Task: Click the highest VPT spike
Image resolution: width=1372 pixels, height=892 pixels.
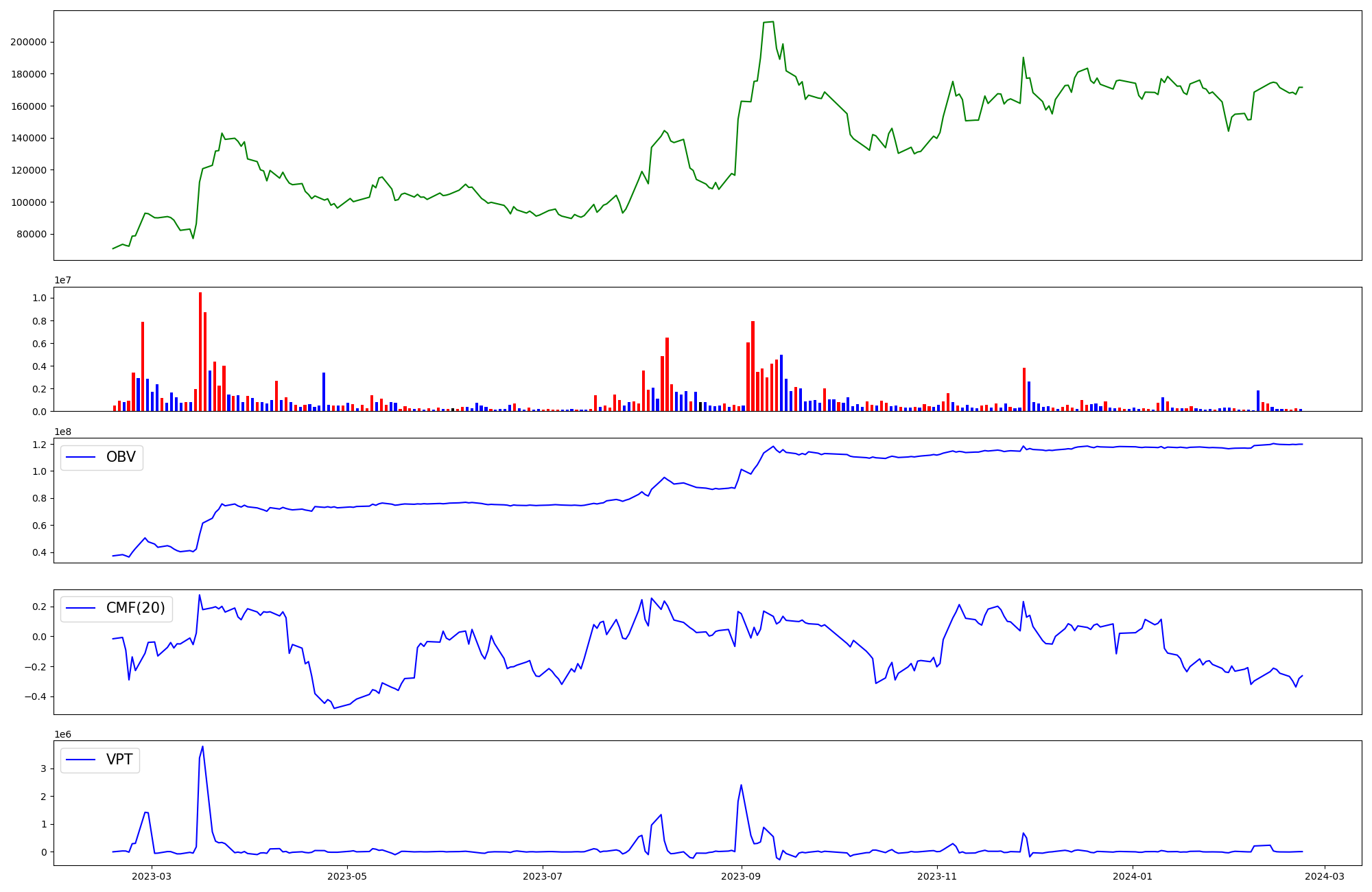Action: tap(202, 747)
